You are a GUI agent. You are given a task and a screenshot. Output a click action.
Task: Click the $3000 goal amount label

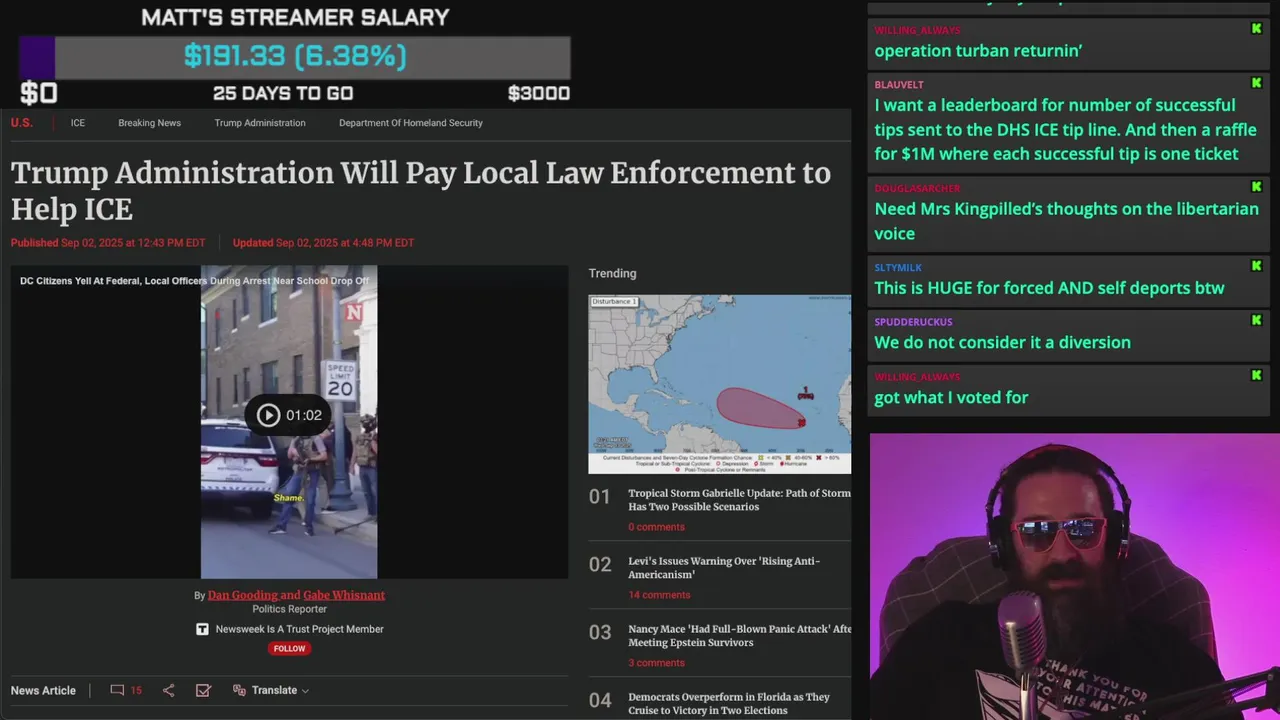coord(539,93)
